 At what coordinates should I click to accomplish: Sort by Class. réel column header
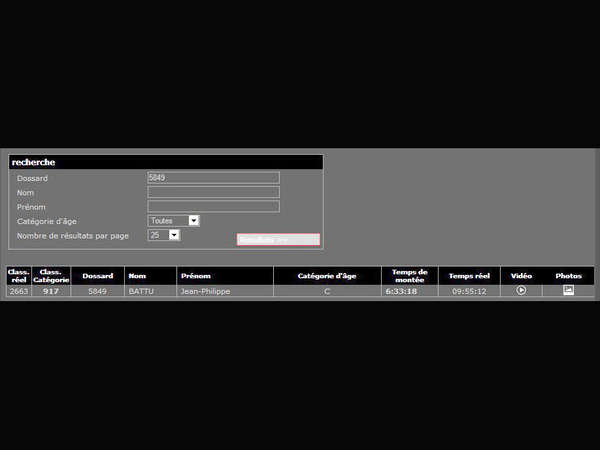click(x=18, y=276)
